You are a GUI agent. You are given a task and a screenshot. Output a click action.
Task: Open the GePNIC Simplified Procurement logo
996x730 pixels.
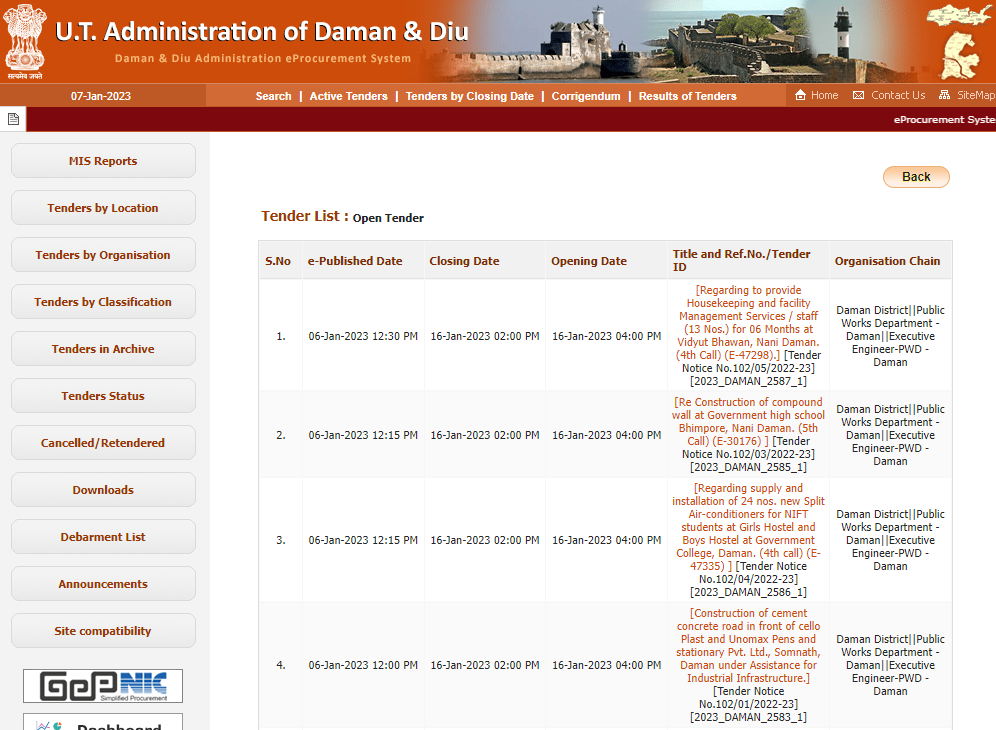coord(103,686)
